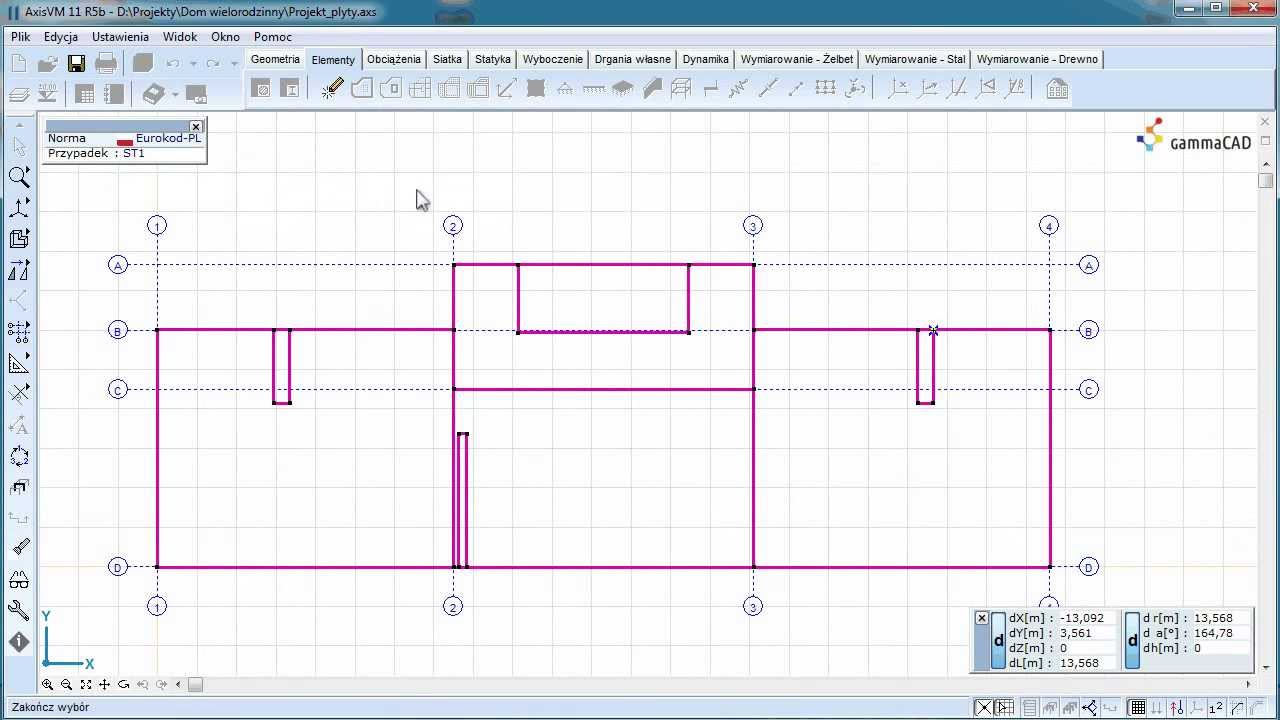
Task: Click the Eurokod-PL red color swatch
Action: (x=125, y=142)
